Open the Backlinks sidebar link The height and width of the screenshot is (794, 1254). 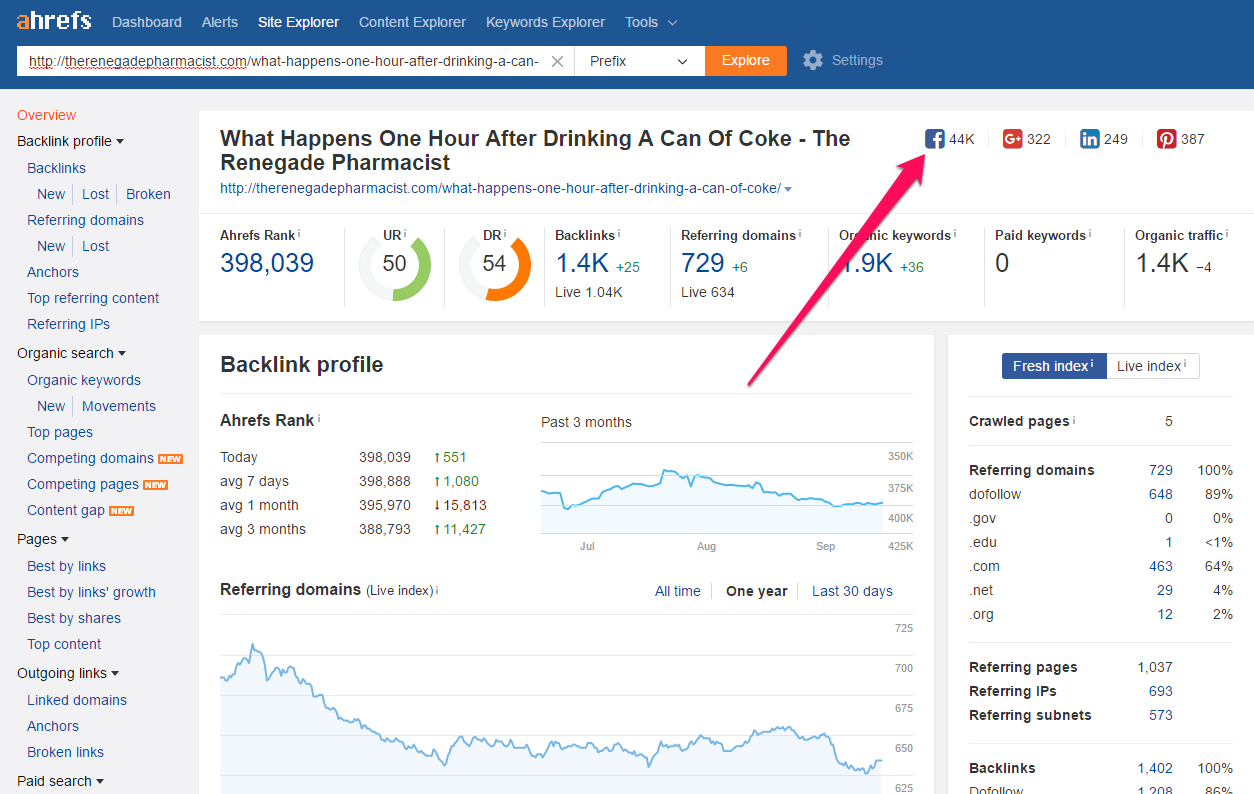tap(56, 168)
